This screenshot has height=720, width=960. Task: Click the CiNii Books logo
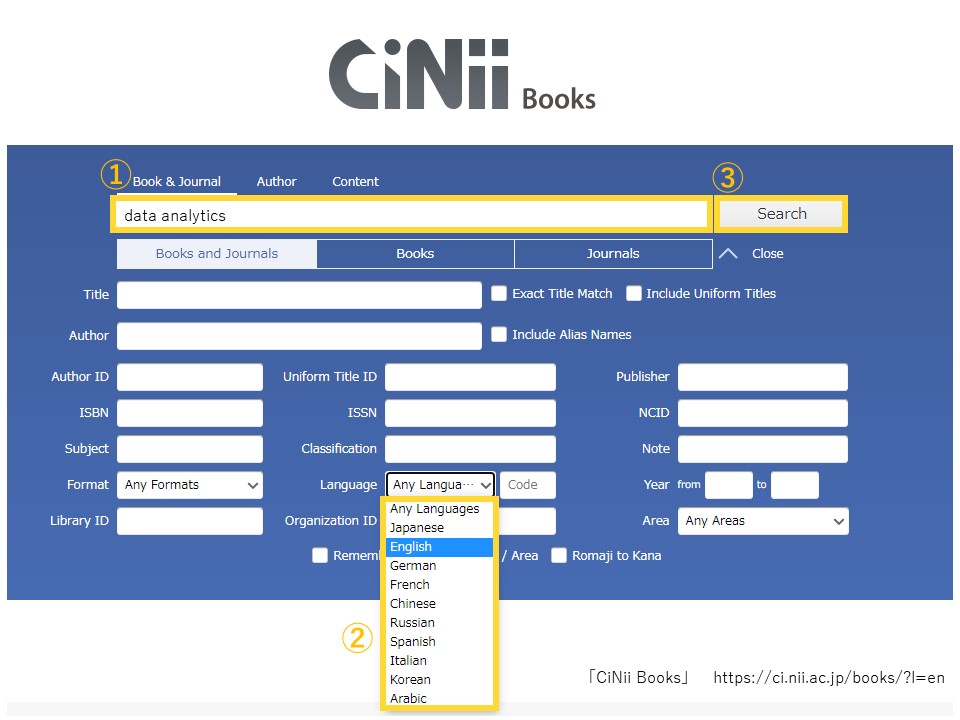click(462, 76)
